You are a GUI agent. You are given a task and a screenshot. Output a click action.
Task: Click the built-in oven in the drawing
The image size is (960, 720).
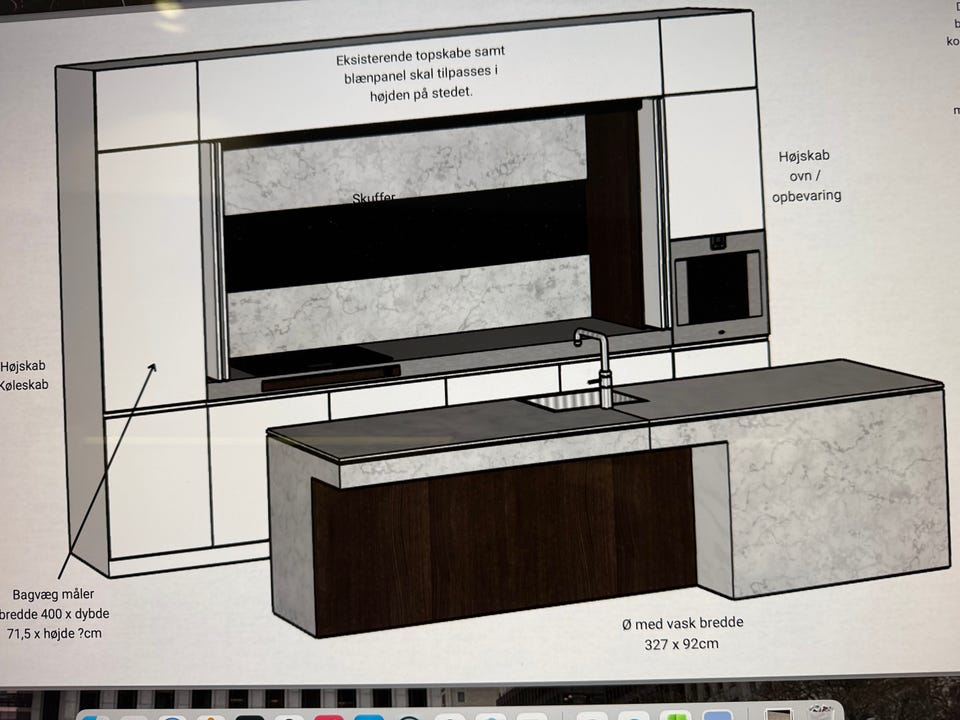719,288
